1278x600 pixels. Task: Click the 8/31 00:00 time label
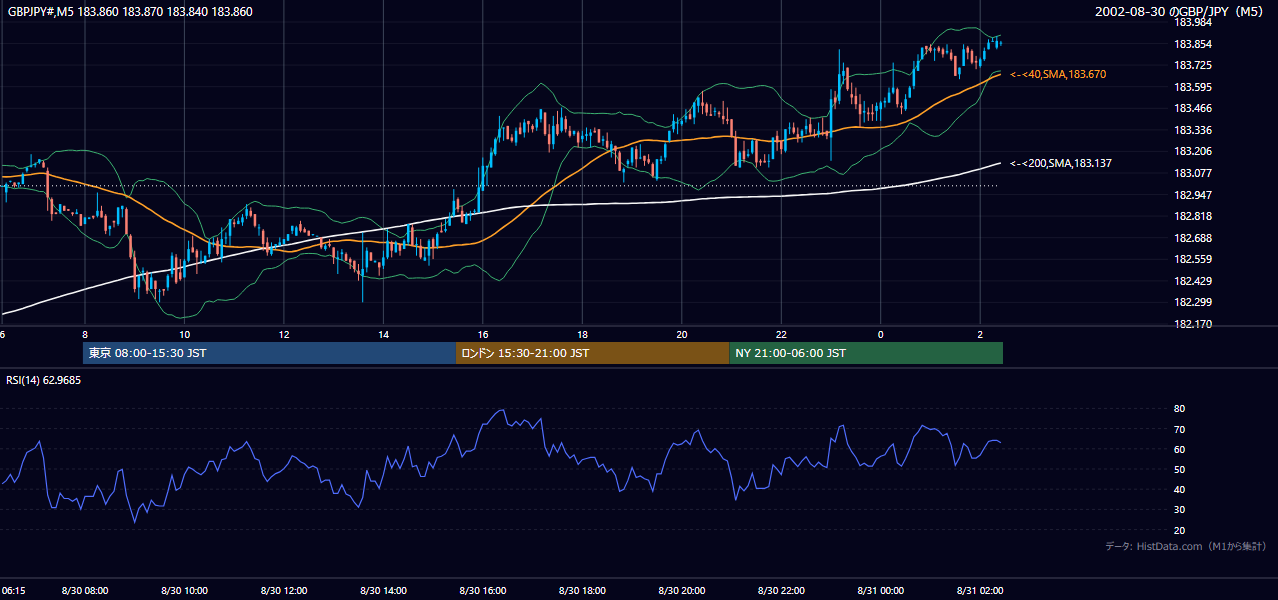881,590
